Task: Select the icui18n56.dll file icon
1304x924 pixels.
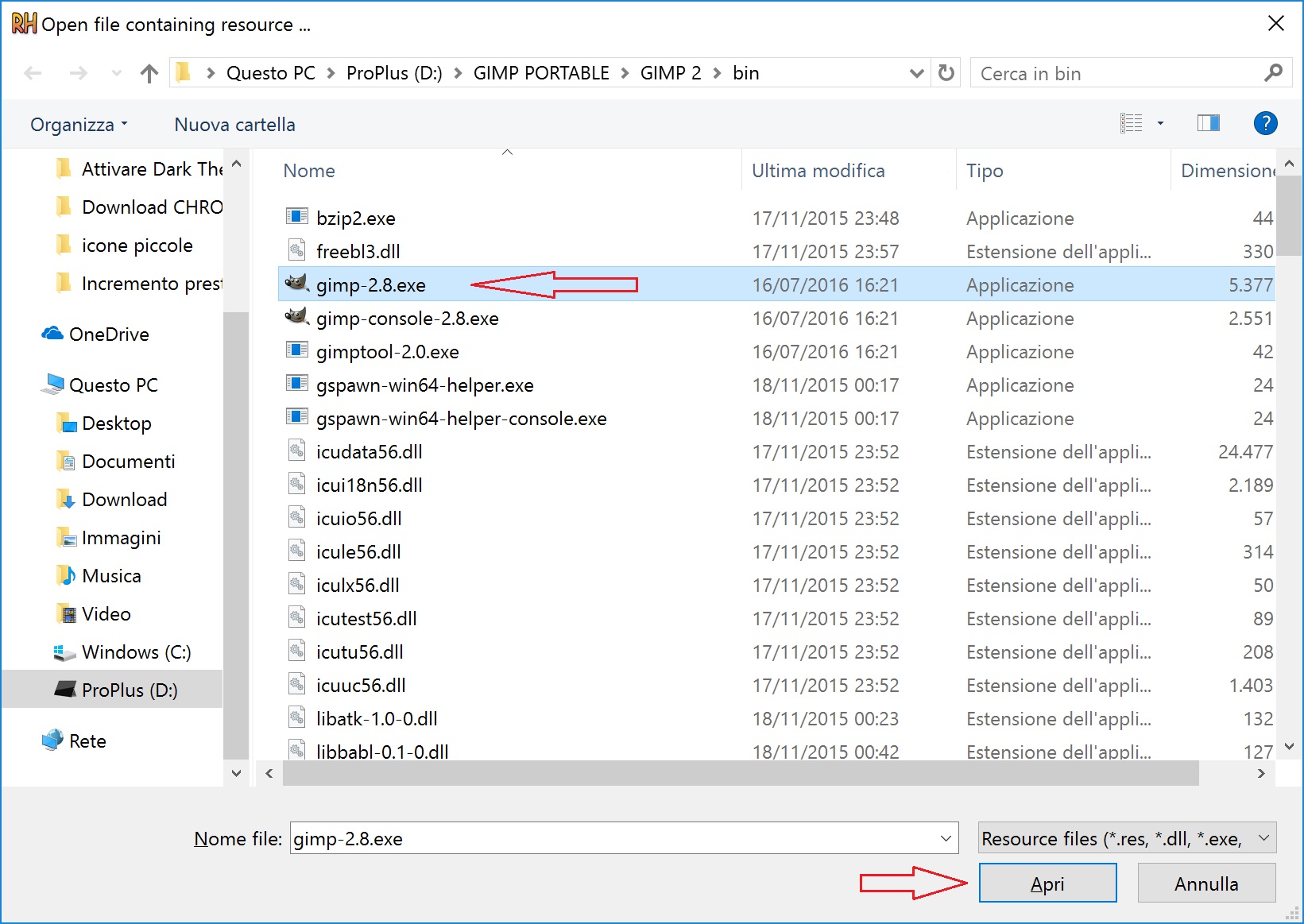Action: pyautogui.click(x=297, y=484)
